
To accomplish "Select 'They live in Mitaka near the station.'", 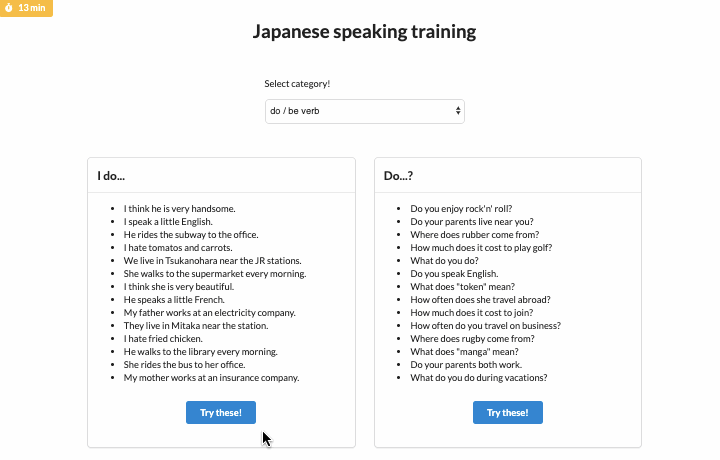I will [x=195, y=326].
